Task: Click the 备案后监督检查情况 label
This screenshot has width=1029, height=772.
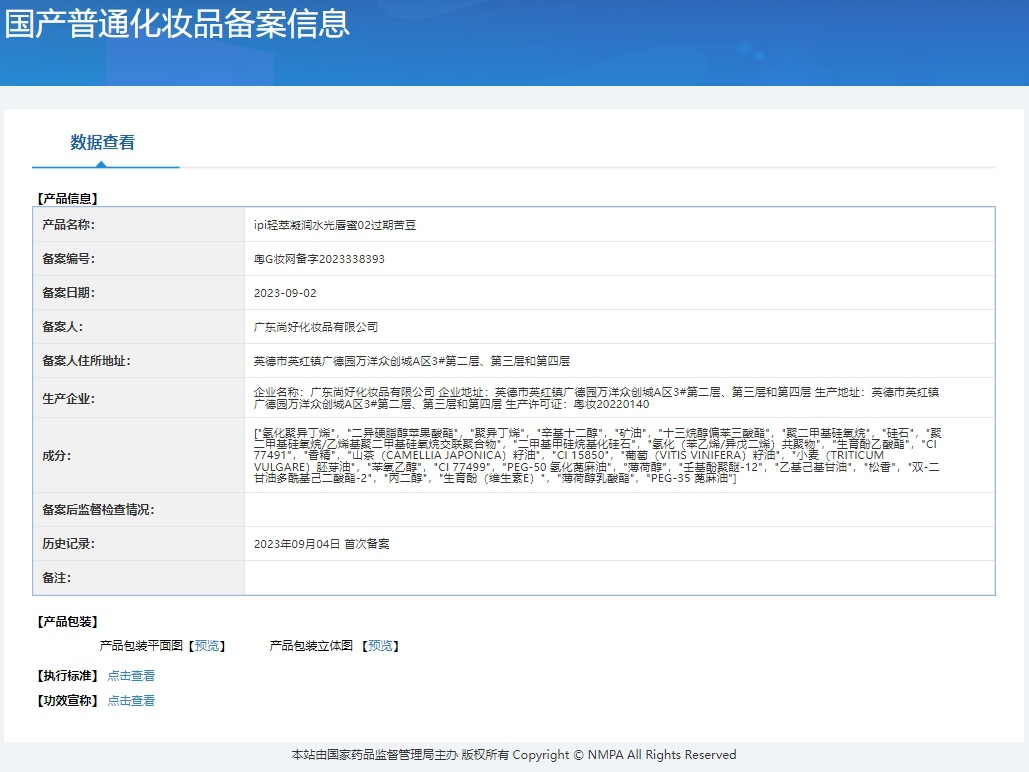Action: (x=98, y=509)
